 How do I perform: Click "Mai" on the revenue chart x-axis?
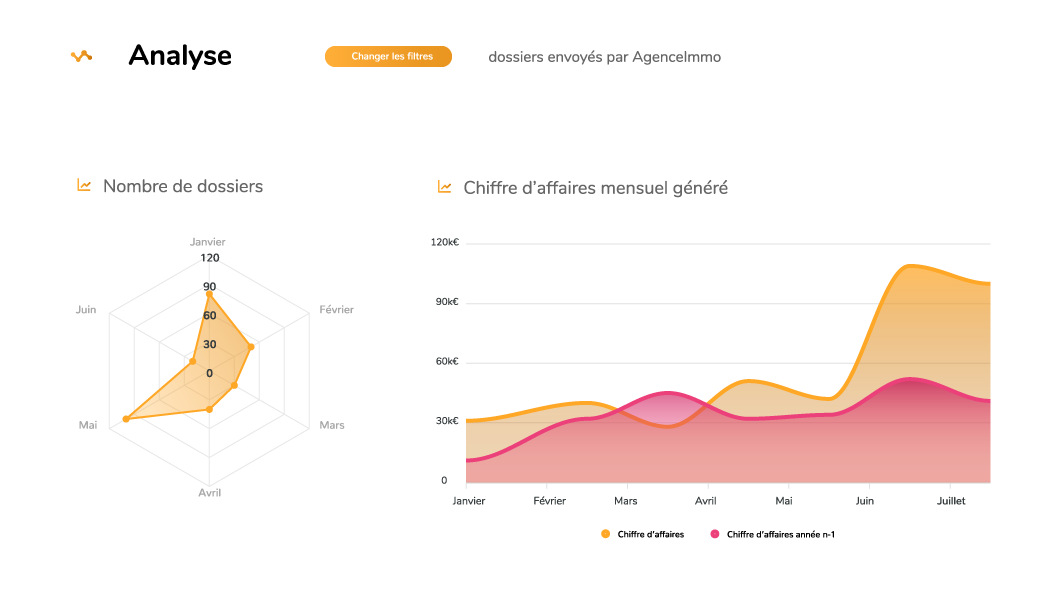784,501
